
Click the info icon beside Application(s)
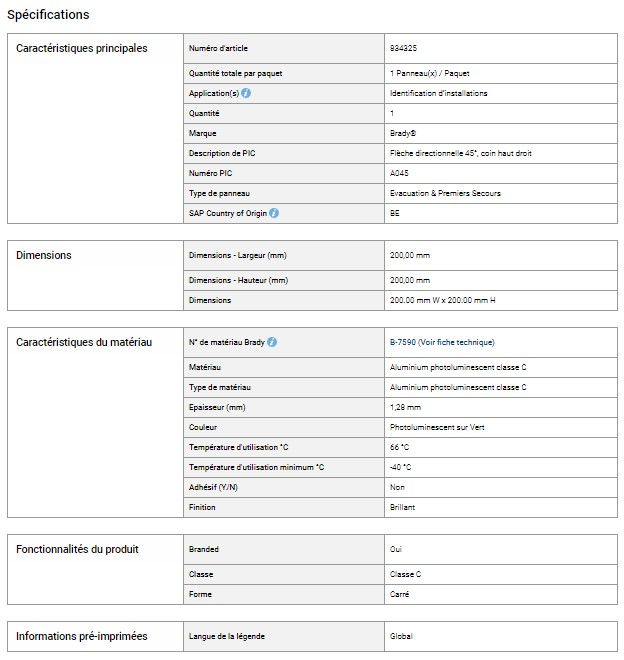[x=246, y=94]
